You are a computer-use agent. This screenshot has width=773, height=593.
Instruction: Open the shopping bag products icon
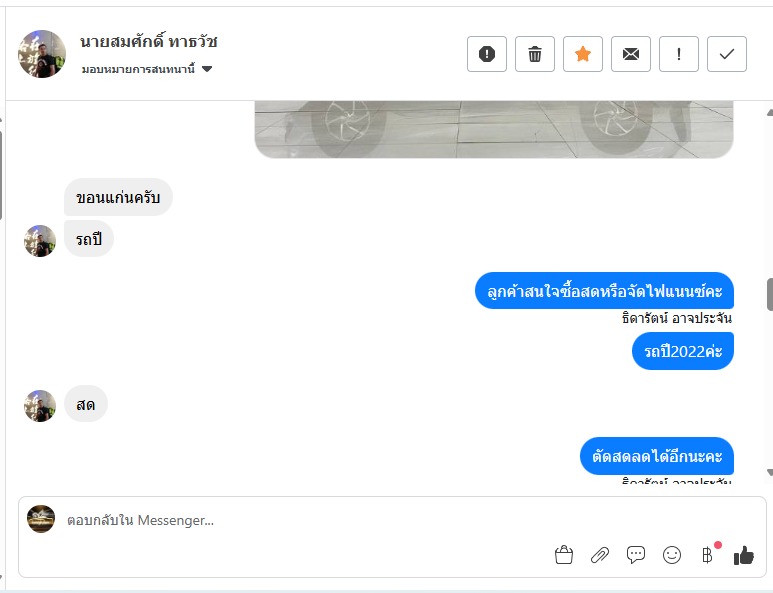564,555
